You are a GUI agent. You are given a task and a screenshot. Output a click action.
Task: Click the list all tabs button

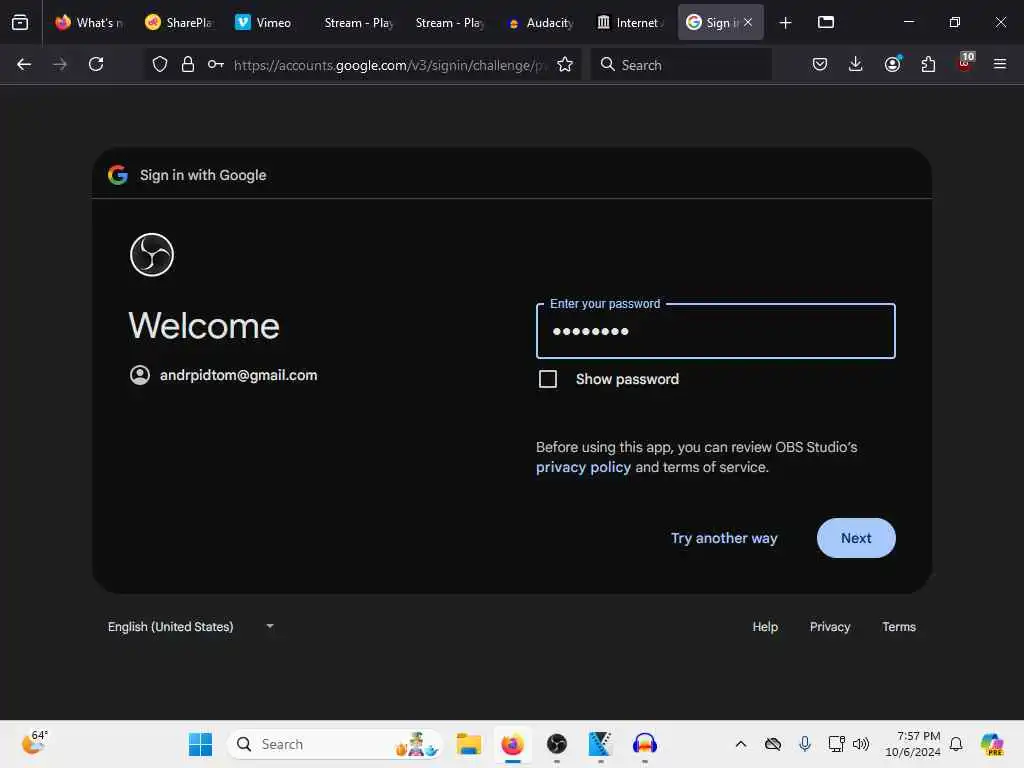pos(826,22)
